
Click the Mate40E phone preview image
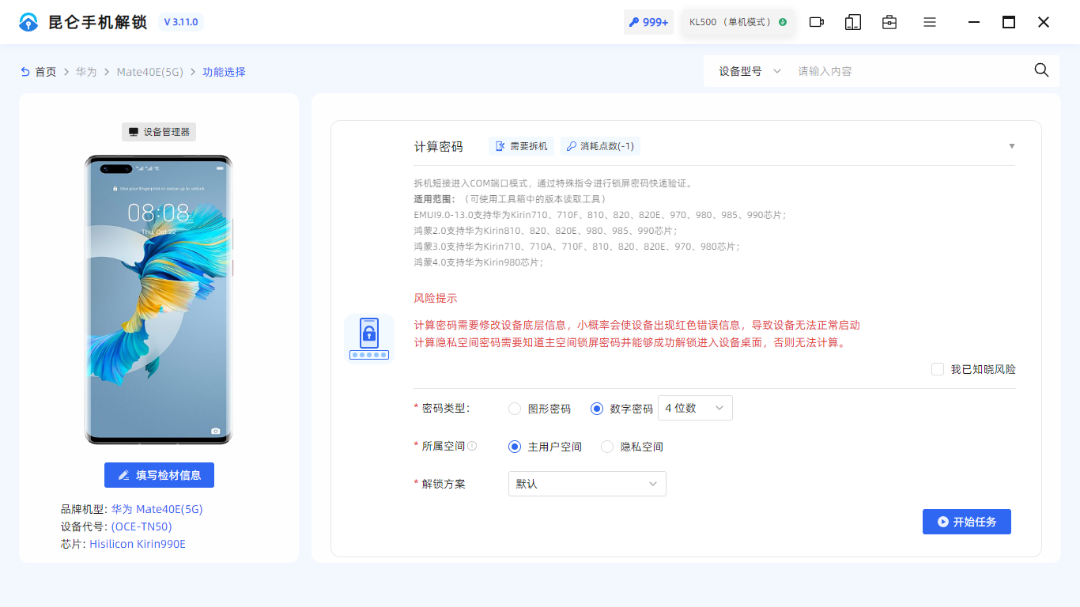[158, 300]
